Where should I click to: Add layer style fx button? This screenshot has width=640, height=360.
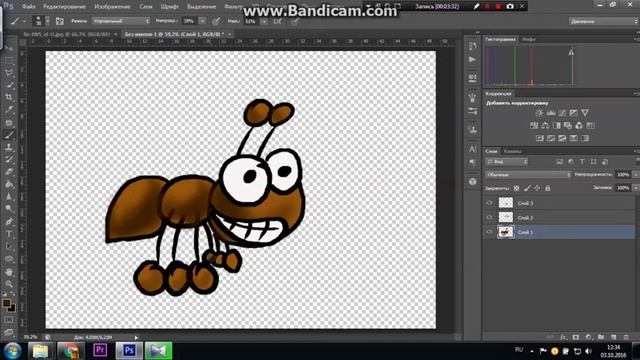point(564,337)
